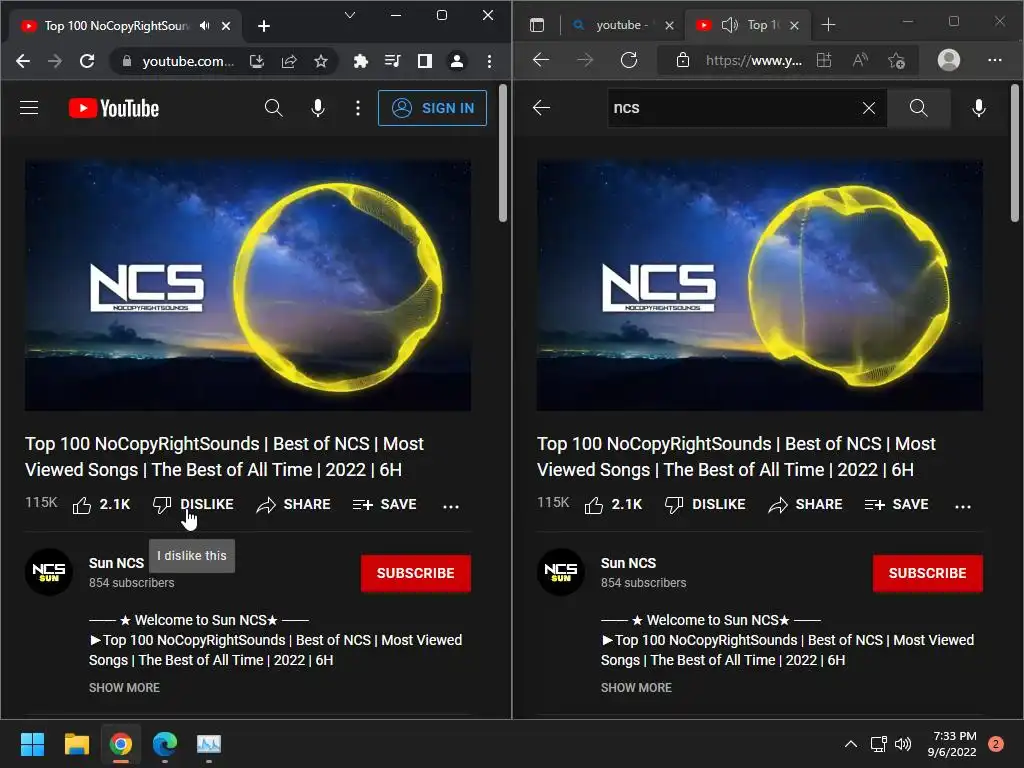Mute Edge tab via speaker icon
Screen dimensions: 1024x768
pyautogui.click(x=729, y=25)
